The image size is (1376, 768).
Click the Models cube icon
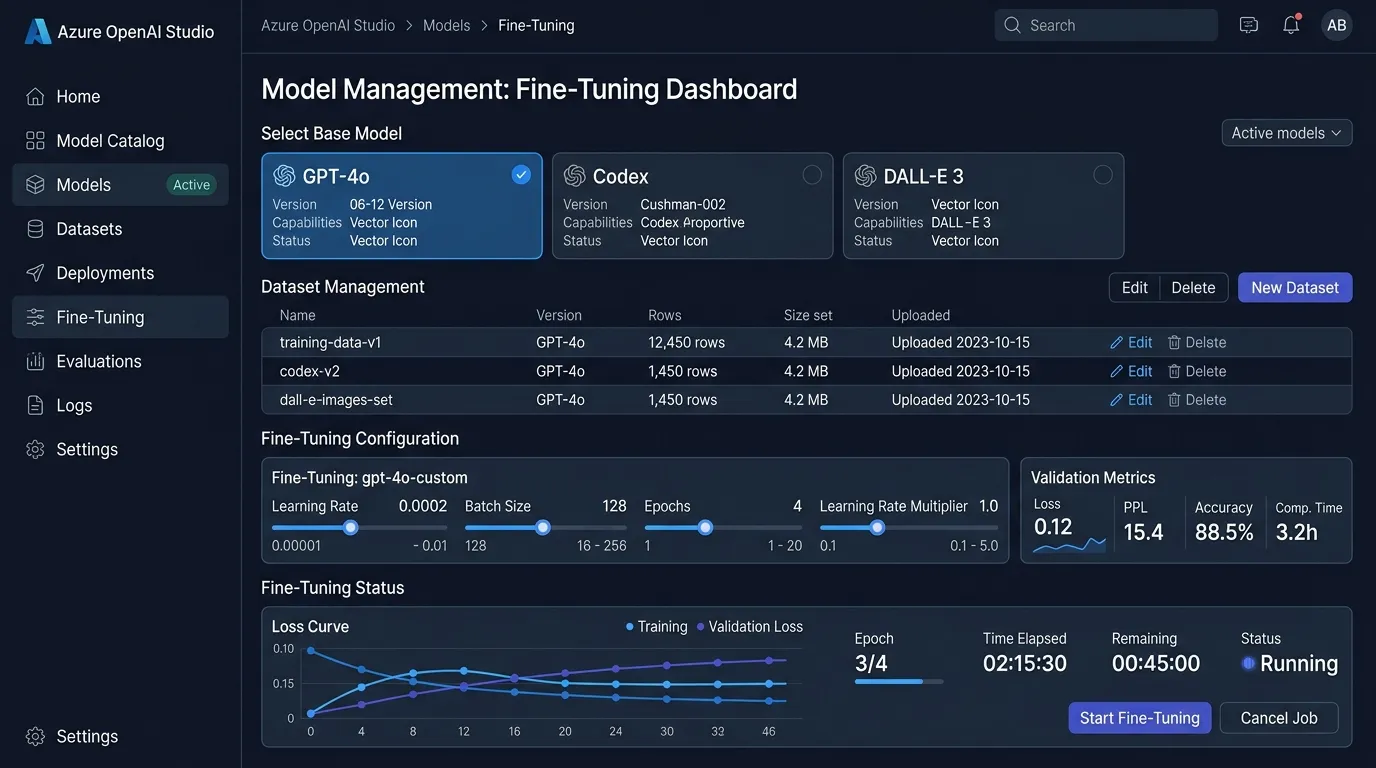tap(35, 185)
